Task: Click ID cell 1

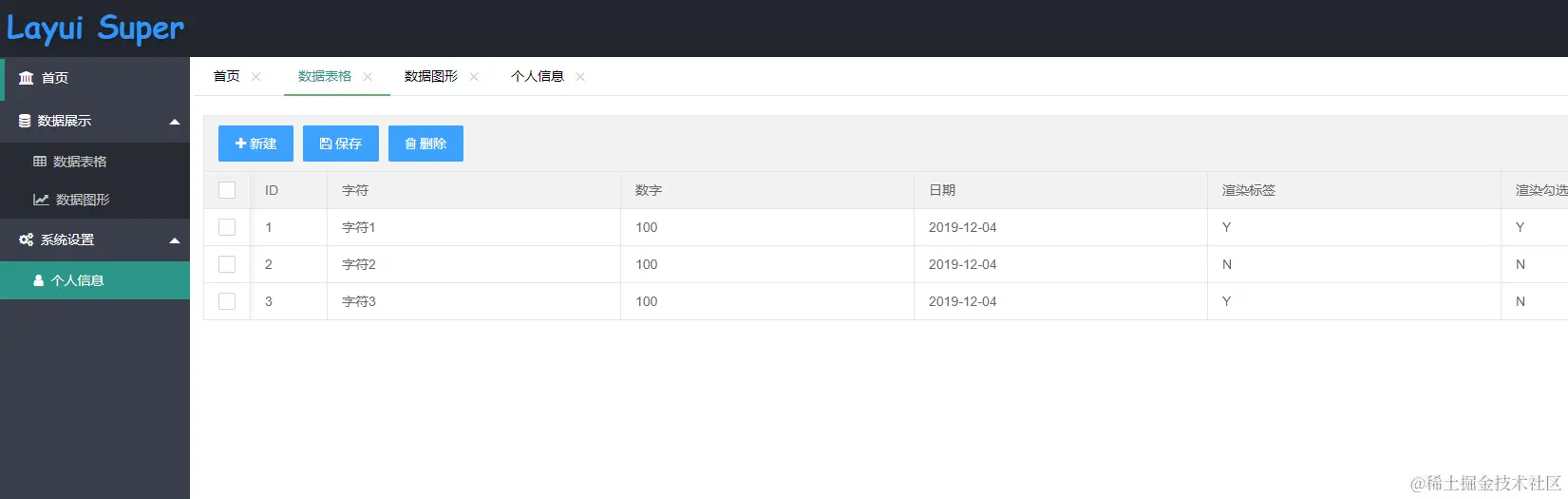Action: 289,227
